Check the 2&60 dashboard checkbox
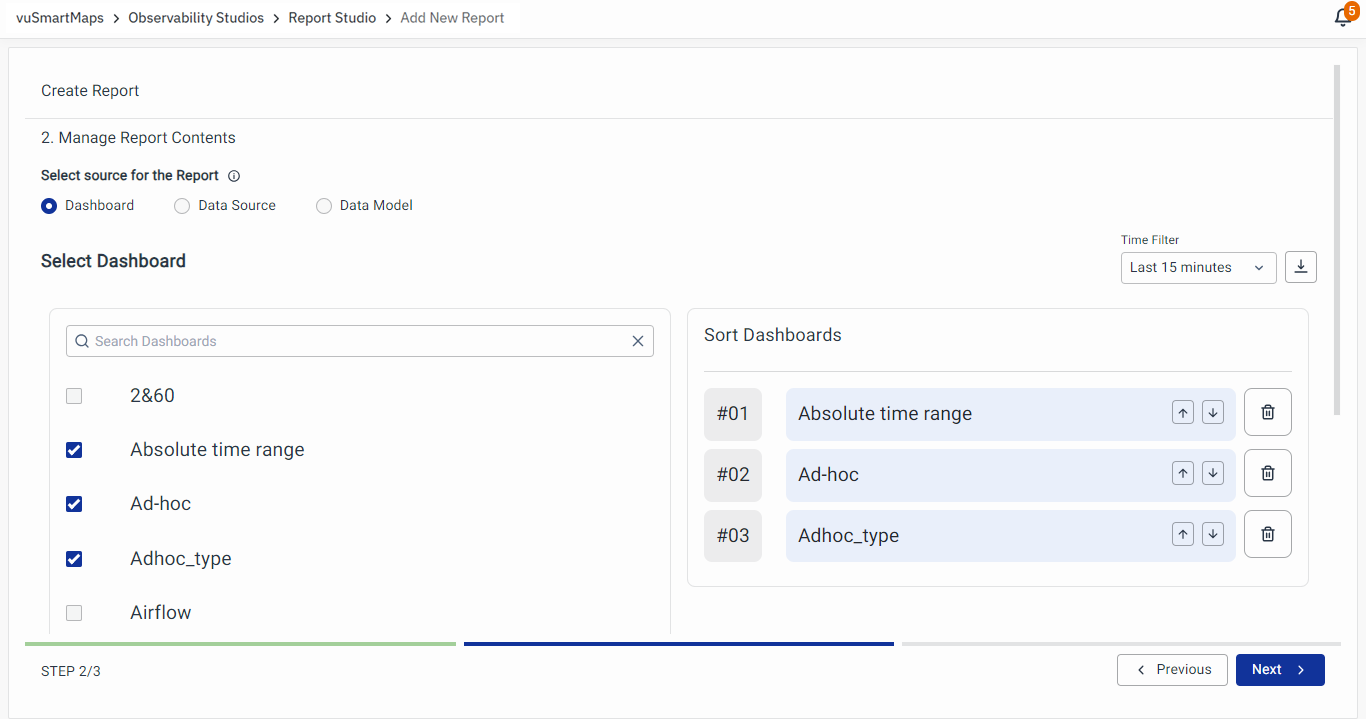The width and height of the screenshot is (1366, 719). pyautogui.click(x=74, y=396)
